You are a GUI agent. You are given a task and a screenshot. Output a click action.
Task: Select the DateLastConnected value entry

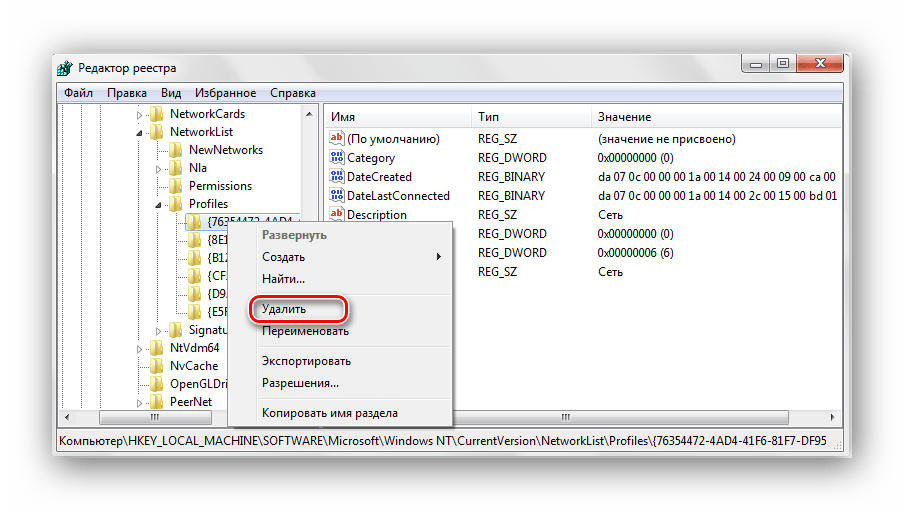(397, 196)
